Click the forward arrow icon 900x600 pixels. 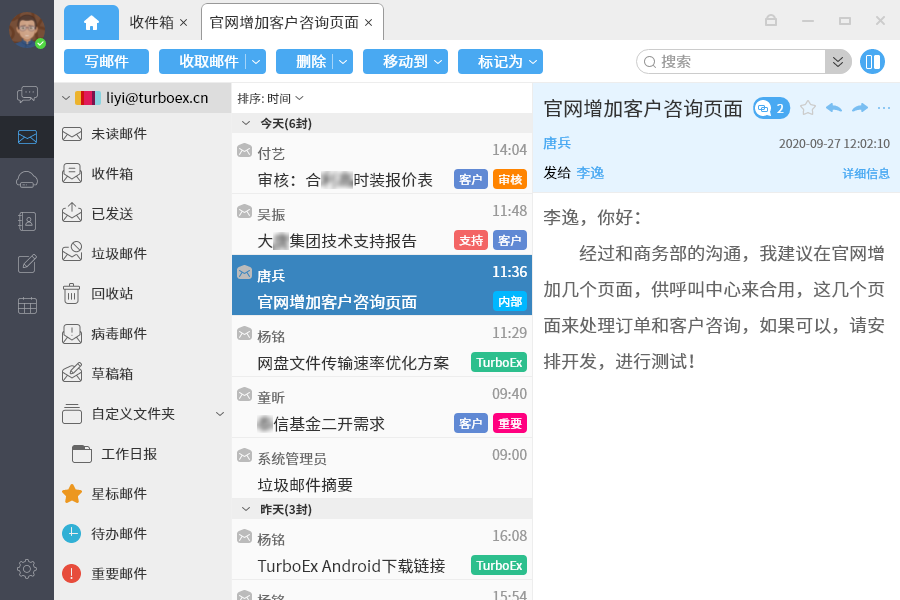point(859,108)
